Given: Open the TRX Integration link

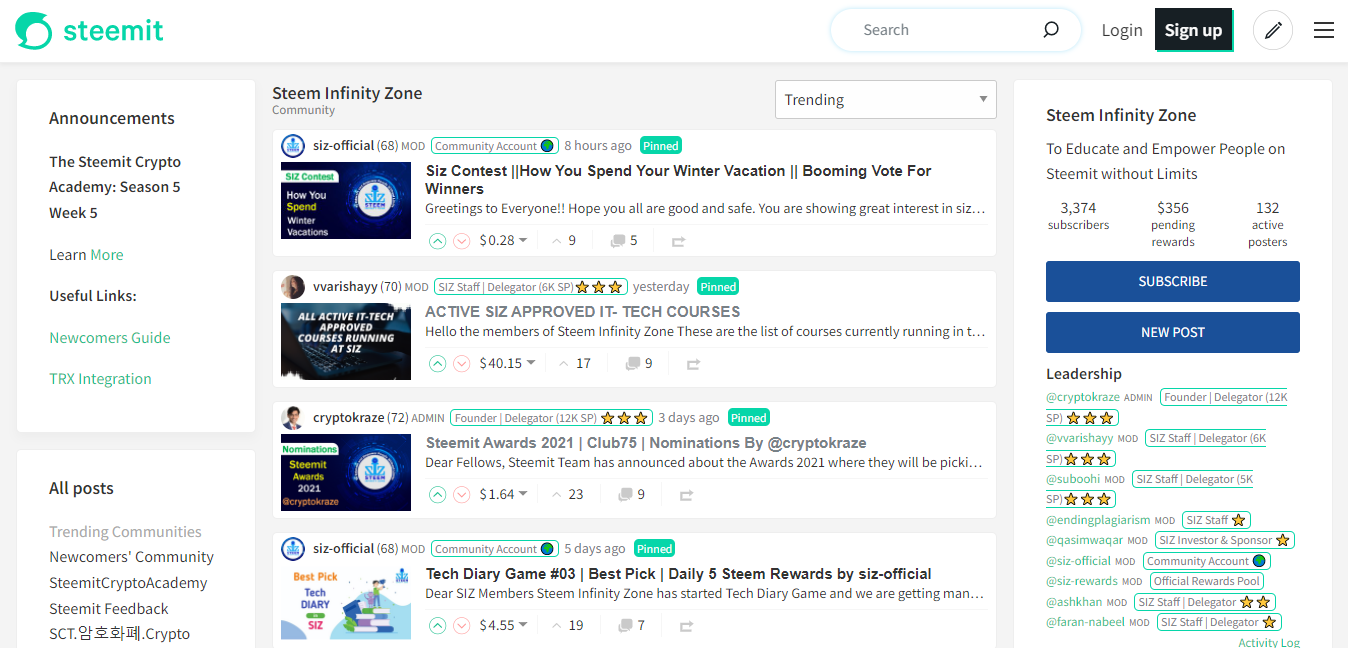Looking at the screenshot, I should [x=100, y=379].
